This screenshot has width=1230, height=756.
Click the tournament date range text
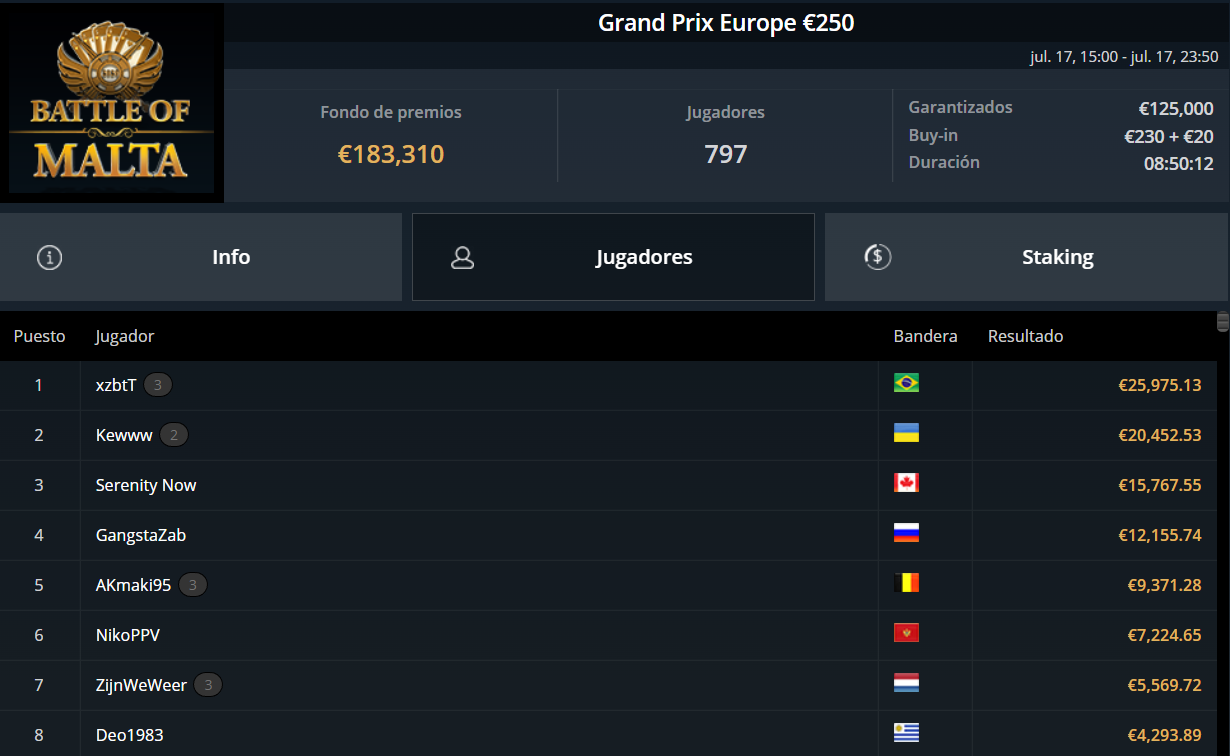[x=1124, y=57]
